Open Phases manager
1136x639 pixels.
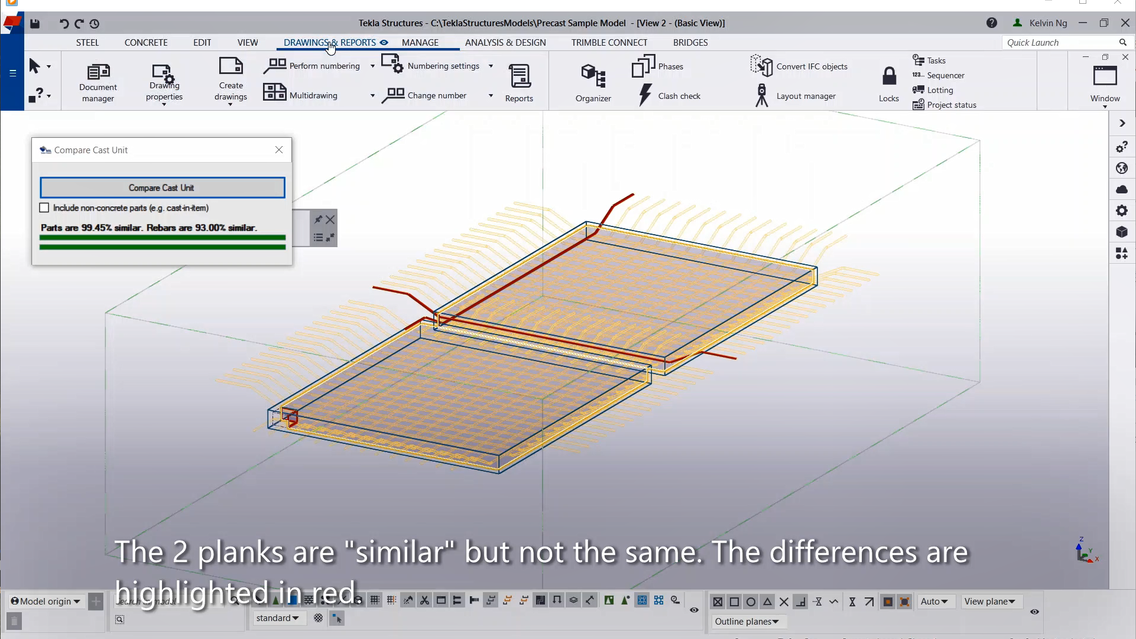(657, 66)
